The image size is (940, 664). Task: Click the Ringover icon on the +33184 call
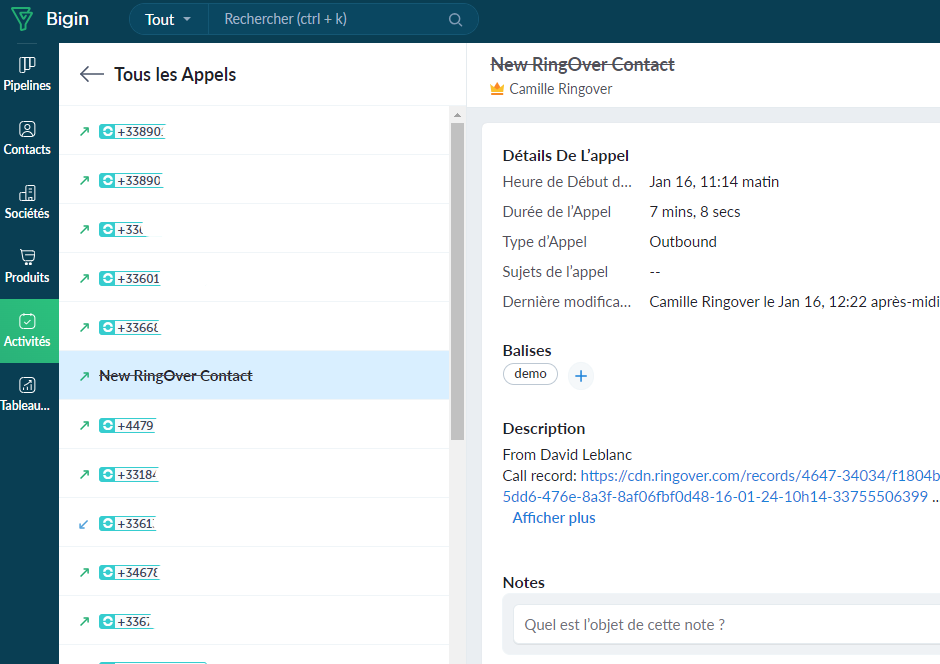point(107,475)
